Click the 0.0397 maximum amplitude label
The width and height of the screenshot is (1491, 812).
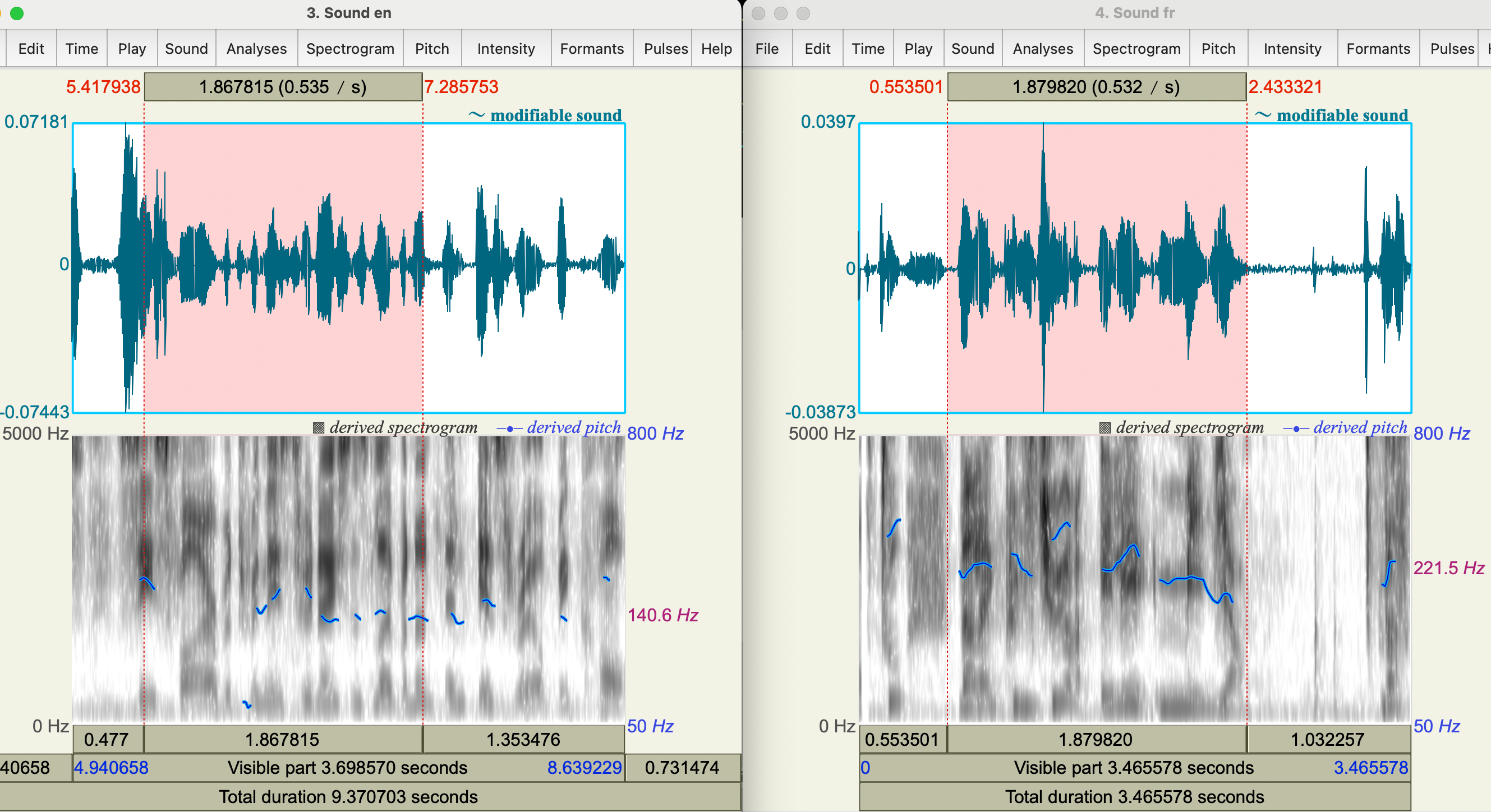828,122
